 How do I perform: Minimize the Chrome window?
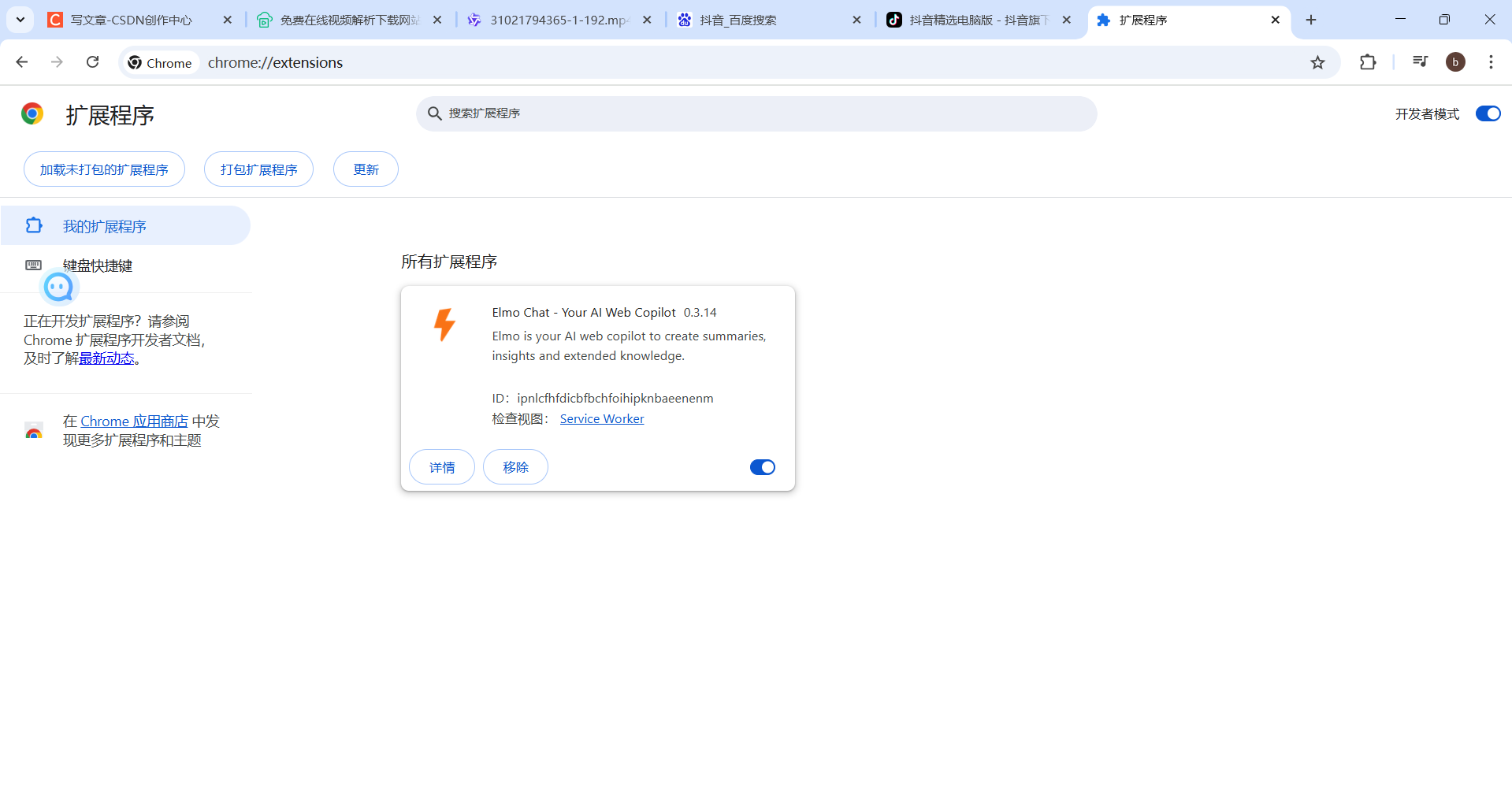pos(1400,20)
